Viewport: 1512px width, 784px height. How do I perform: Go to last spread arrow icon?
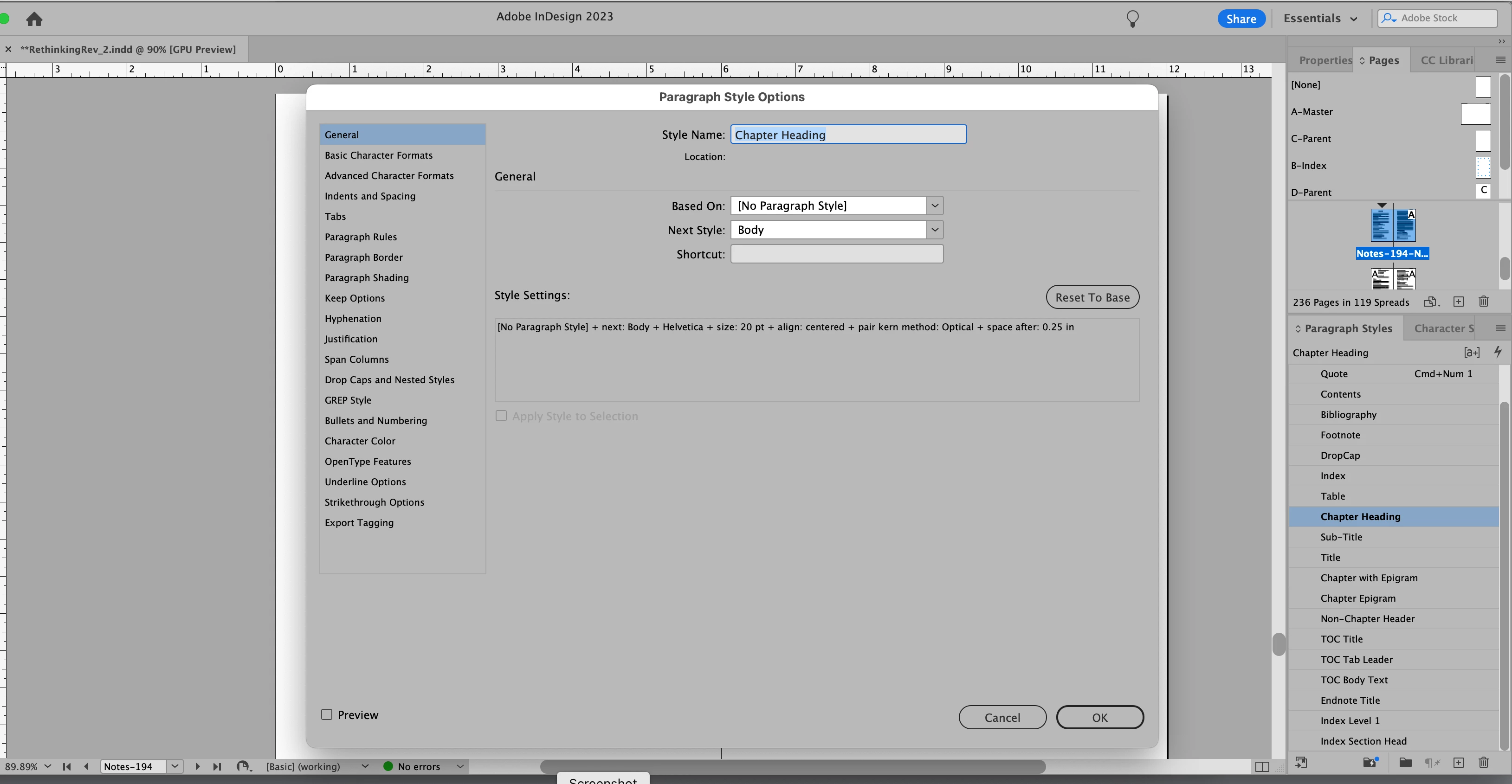pos(217,766)
